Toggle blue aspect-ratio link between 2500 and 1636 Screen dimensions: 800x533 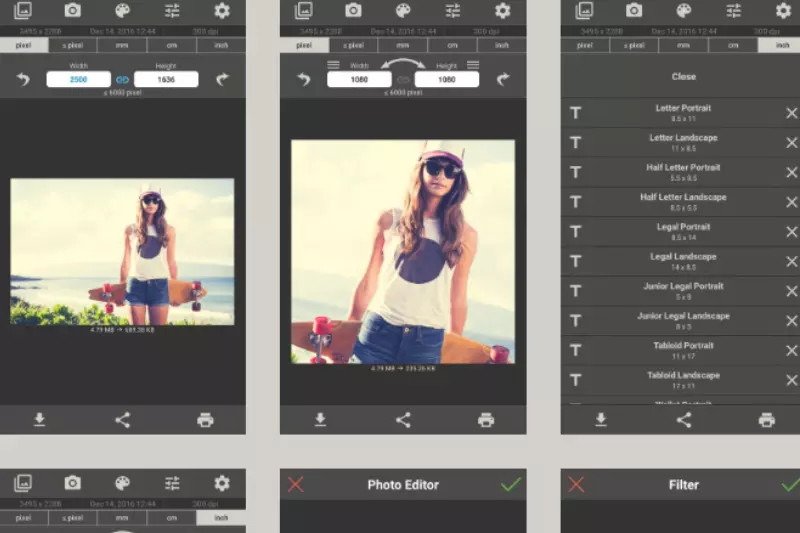point(122,80)
